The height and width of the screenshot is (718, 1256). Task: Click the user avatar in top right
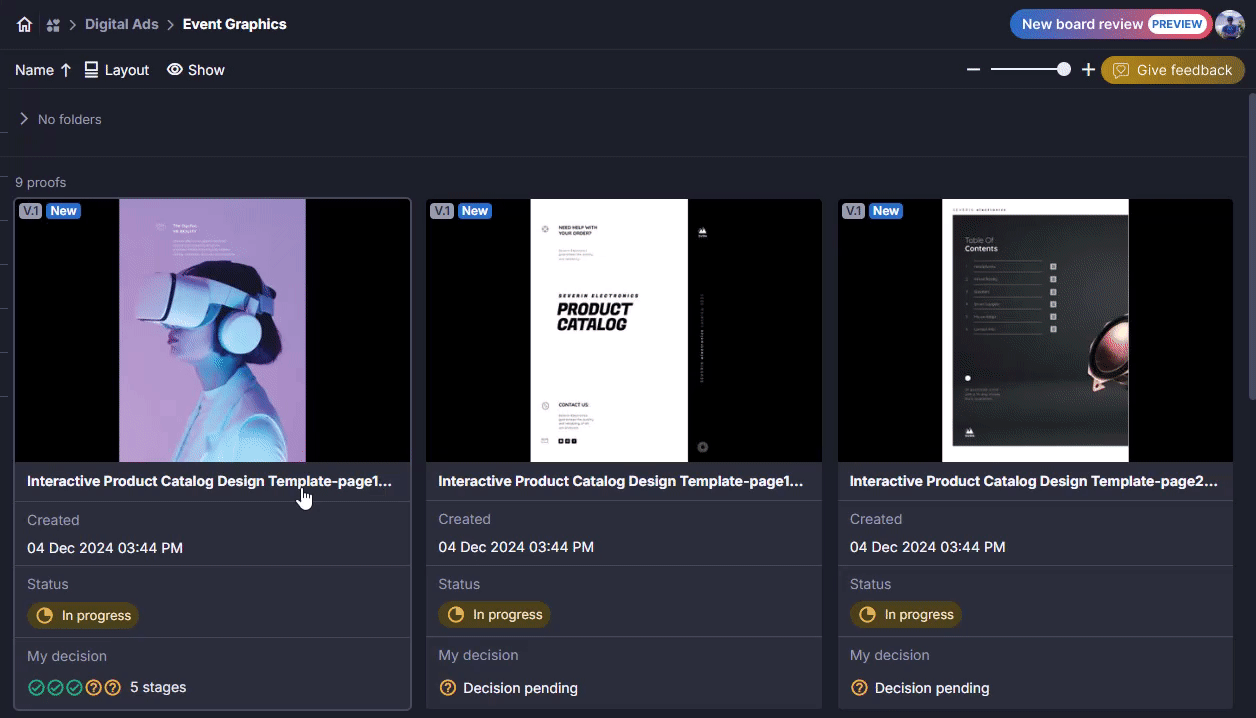tap(1230, 25)
